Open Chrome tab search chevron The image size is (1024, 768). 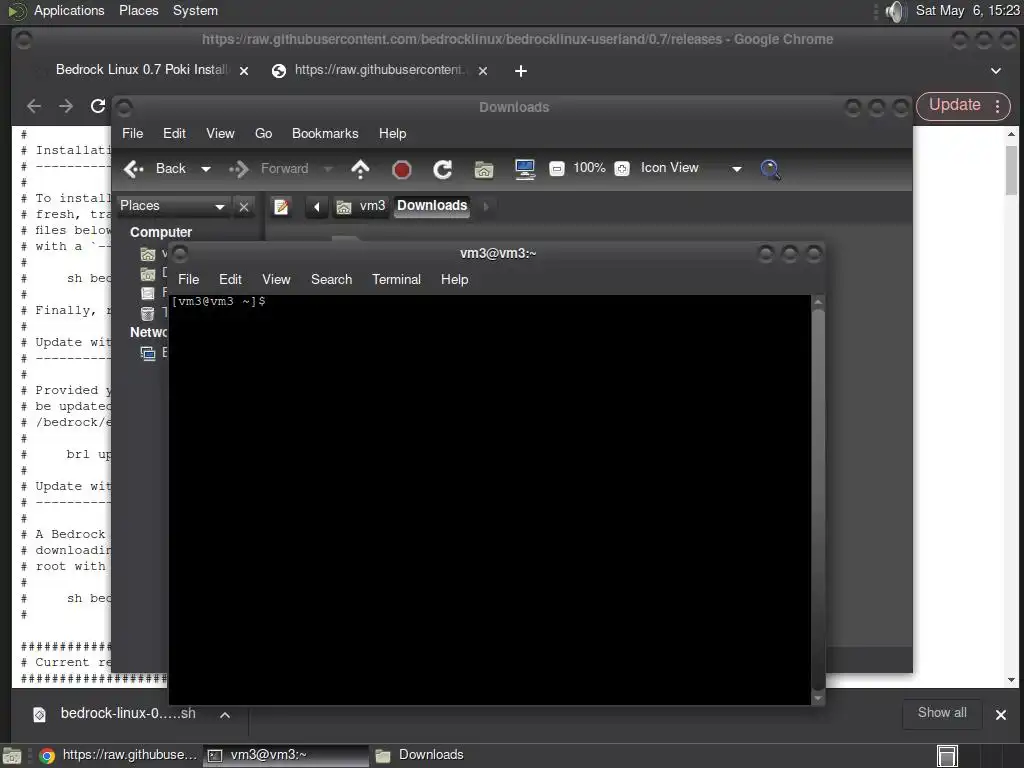click(x=996, y=71)
